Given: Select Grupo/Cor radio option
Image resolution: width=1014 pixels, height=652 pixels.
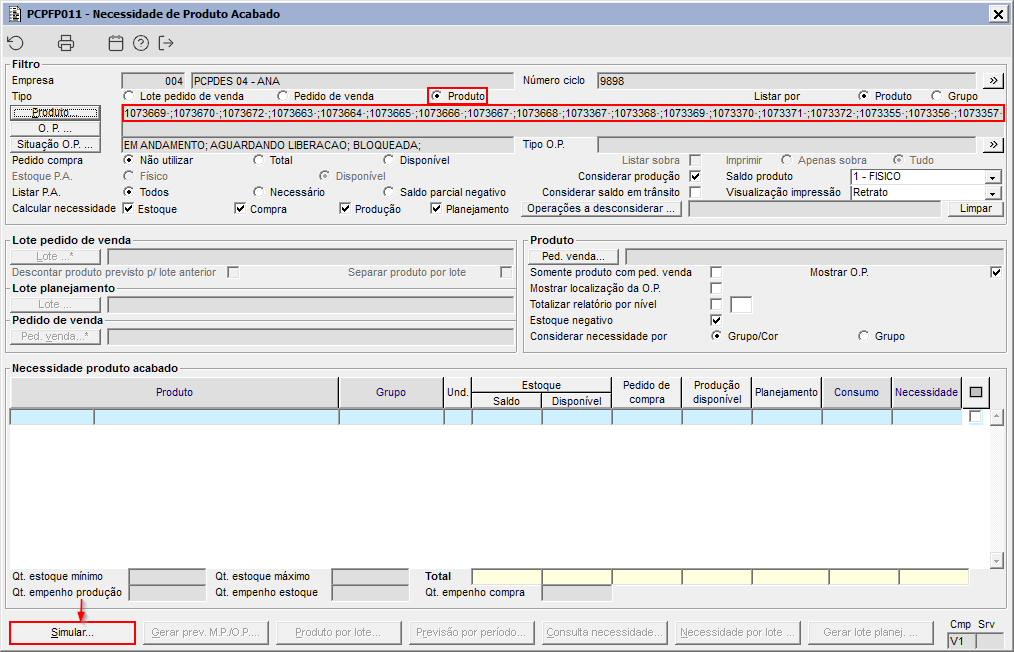Looking at the screenshot, I should pos(716,336).
